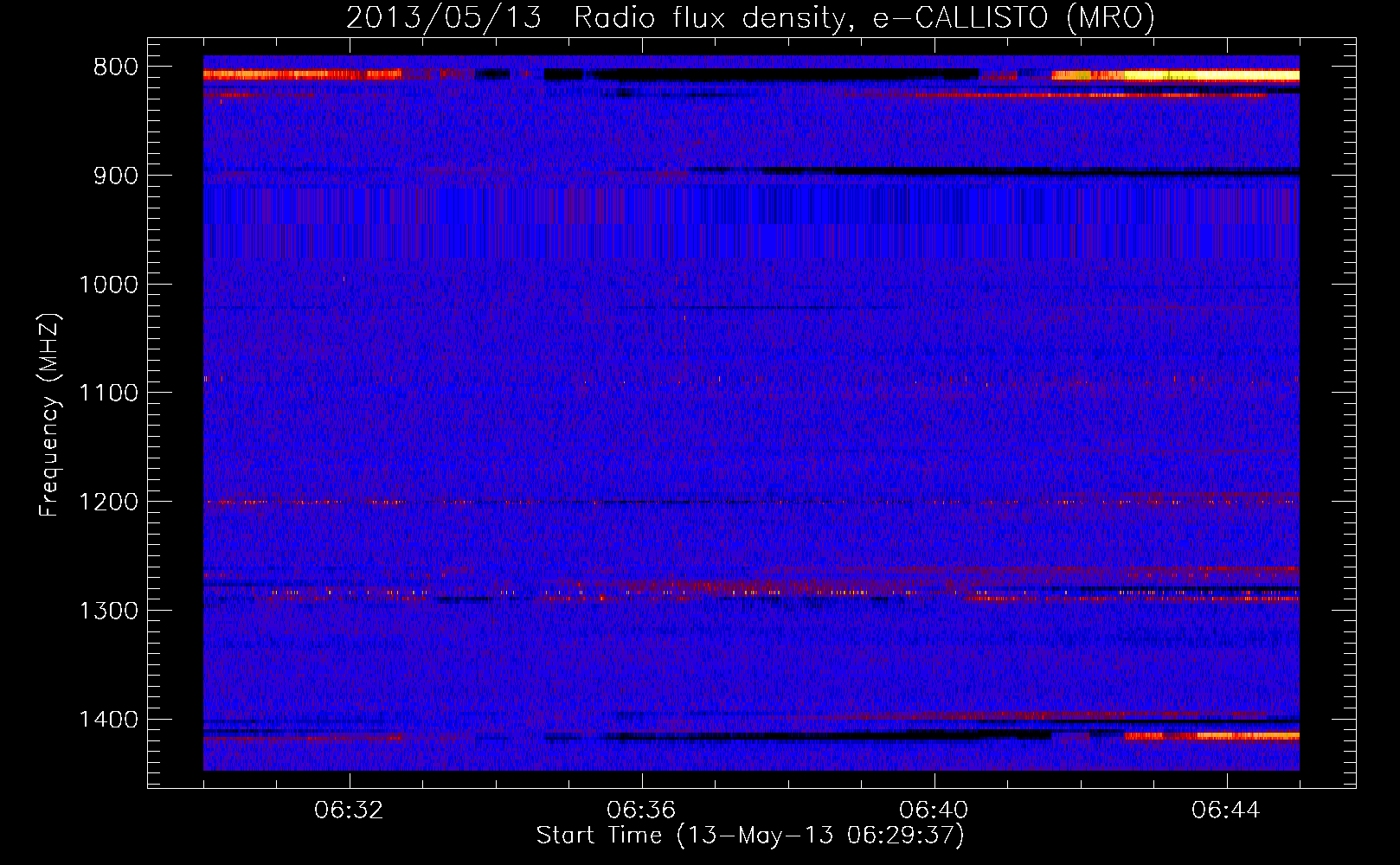
Task: Click the 1300 frequency tick label
Action: (108, 611)
